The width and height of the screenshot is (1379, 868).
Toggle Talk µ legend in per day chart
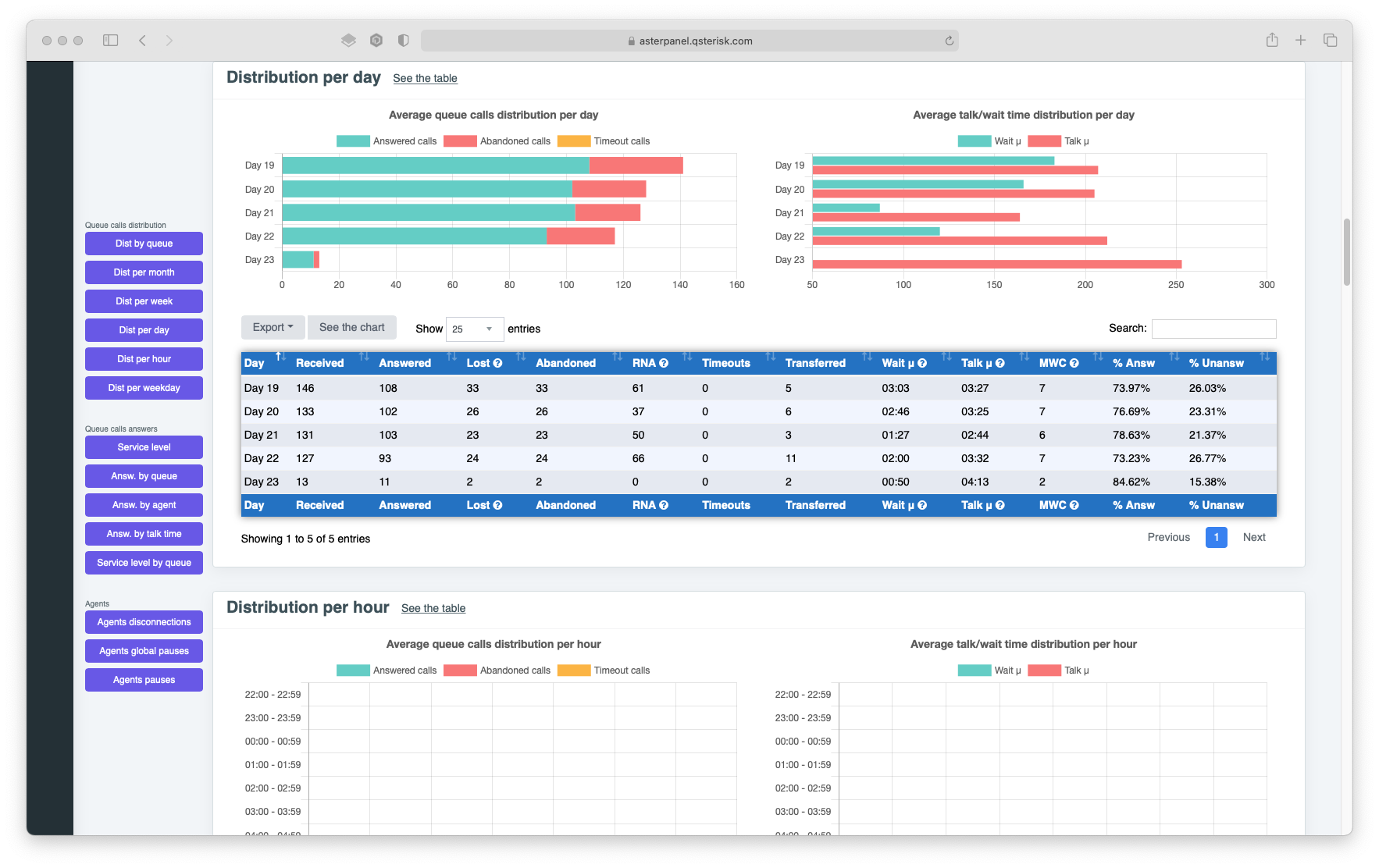pyautogui.click(x=1058, y=141)
